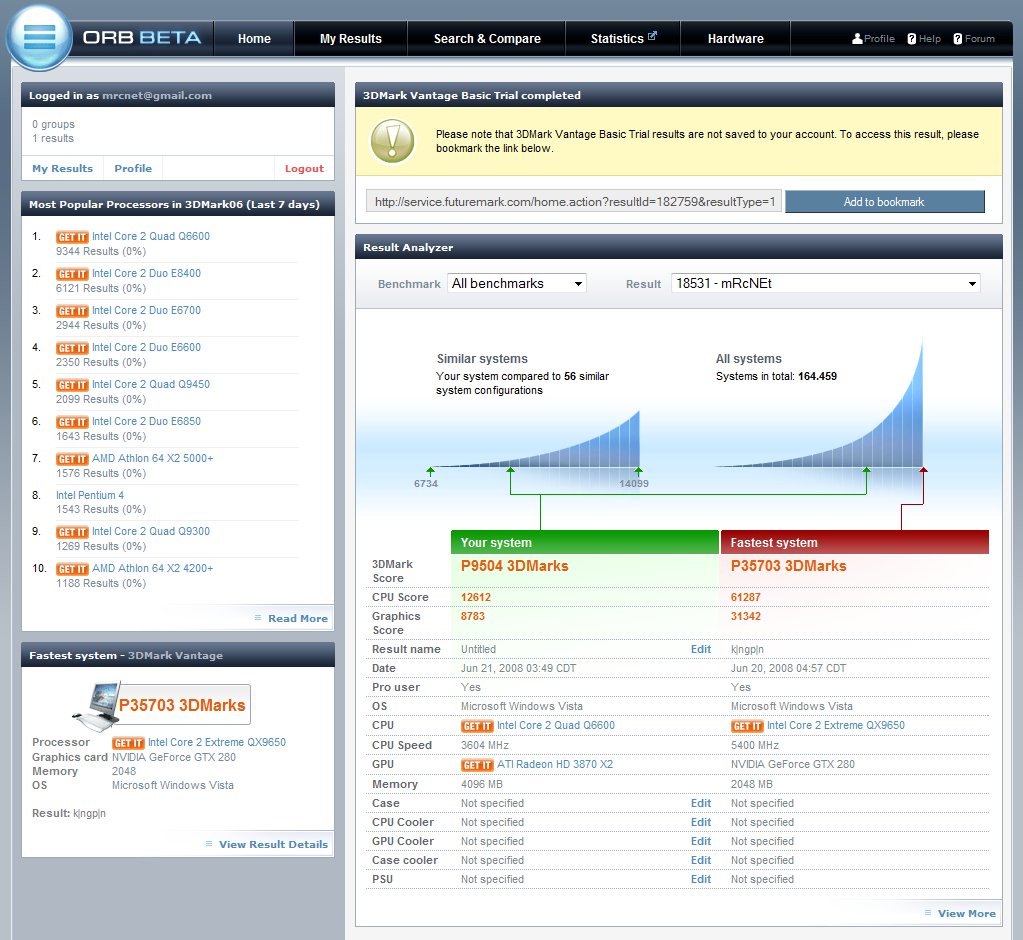This screenshot has height=940, width=1023.
Task: Click the View Result Details link
Action: click(273, 844)
